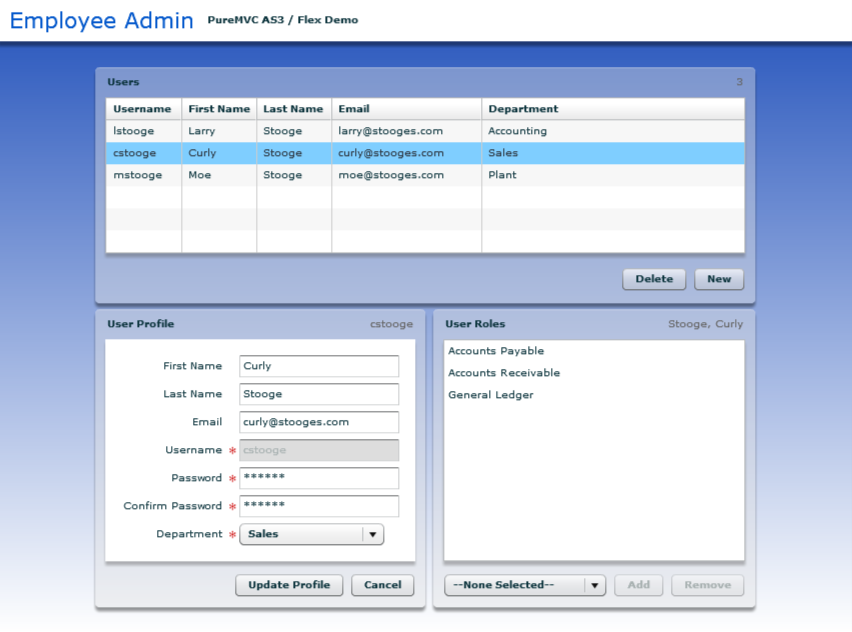Click the Plant department cell
This screenshot has height=632, width=852.
tap(613, 175)
